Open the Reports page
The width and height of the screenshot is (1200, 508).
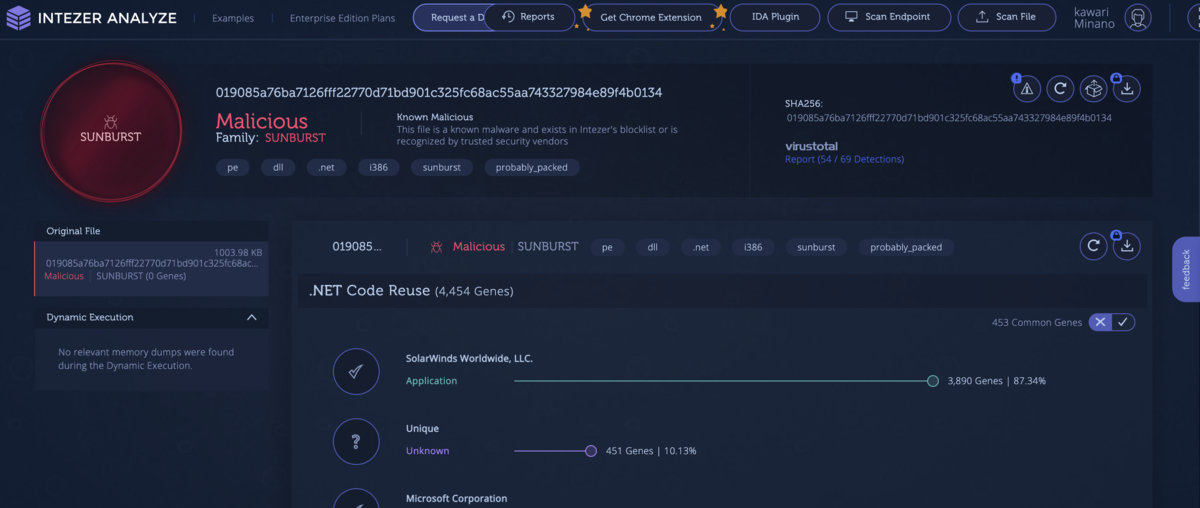pyautogui.click(x=529, y=17)
